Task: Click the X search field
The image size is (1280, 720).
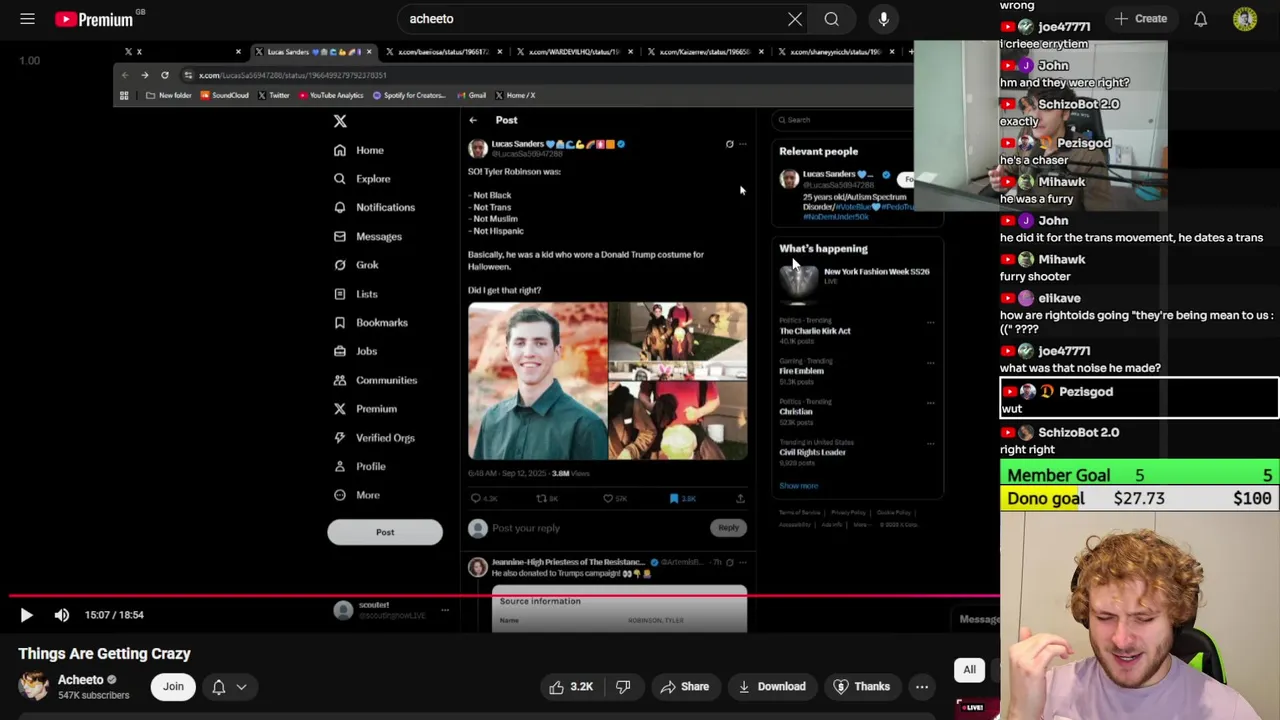Action: click(x=845, y=120)
